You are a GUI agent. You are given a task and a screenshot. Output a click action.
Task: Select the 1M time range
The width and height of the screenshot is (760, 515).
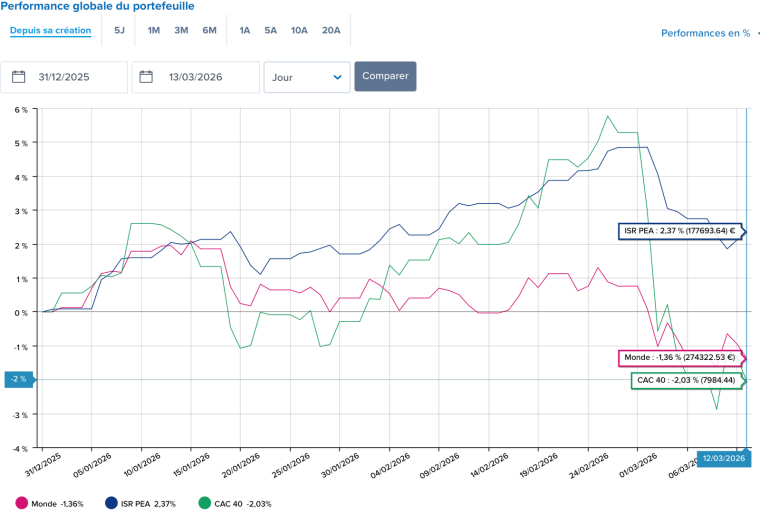pos(154,30)
